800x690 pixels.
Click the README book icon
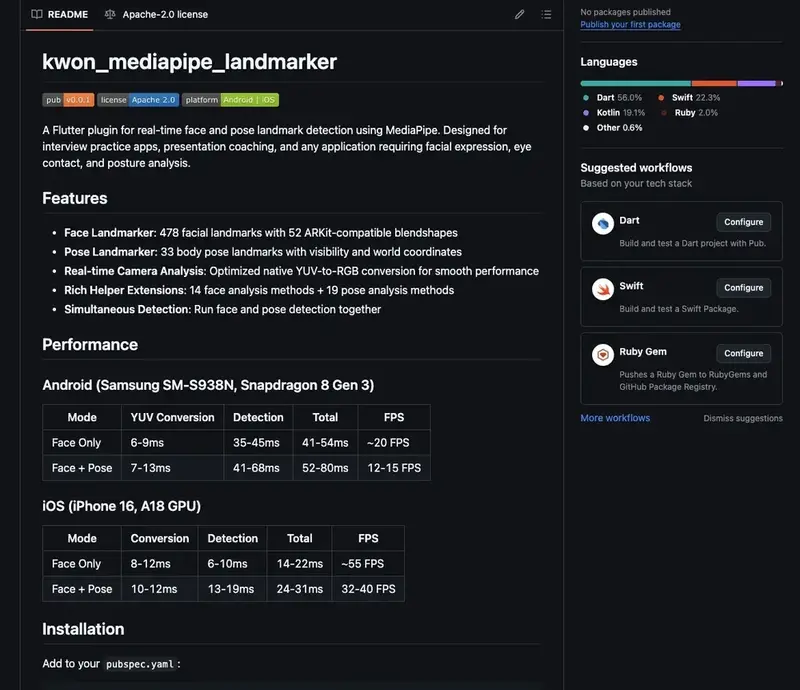click(x=37, y=14)
